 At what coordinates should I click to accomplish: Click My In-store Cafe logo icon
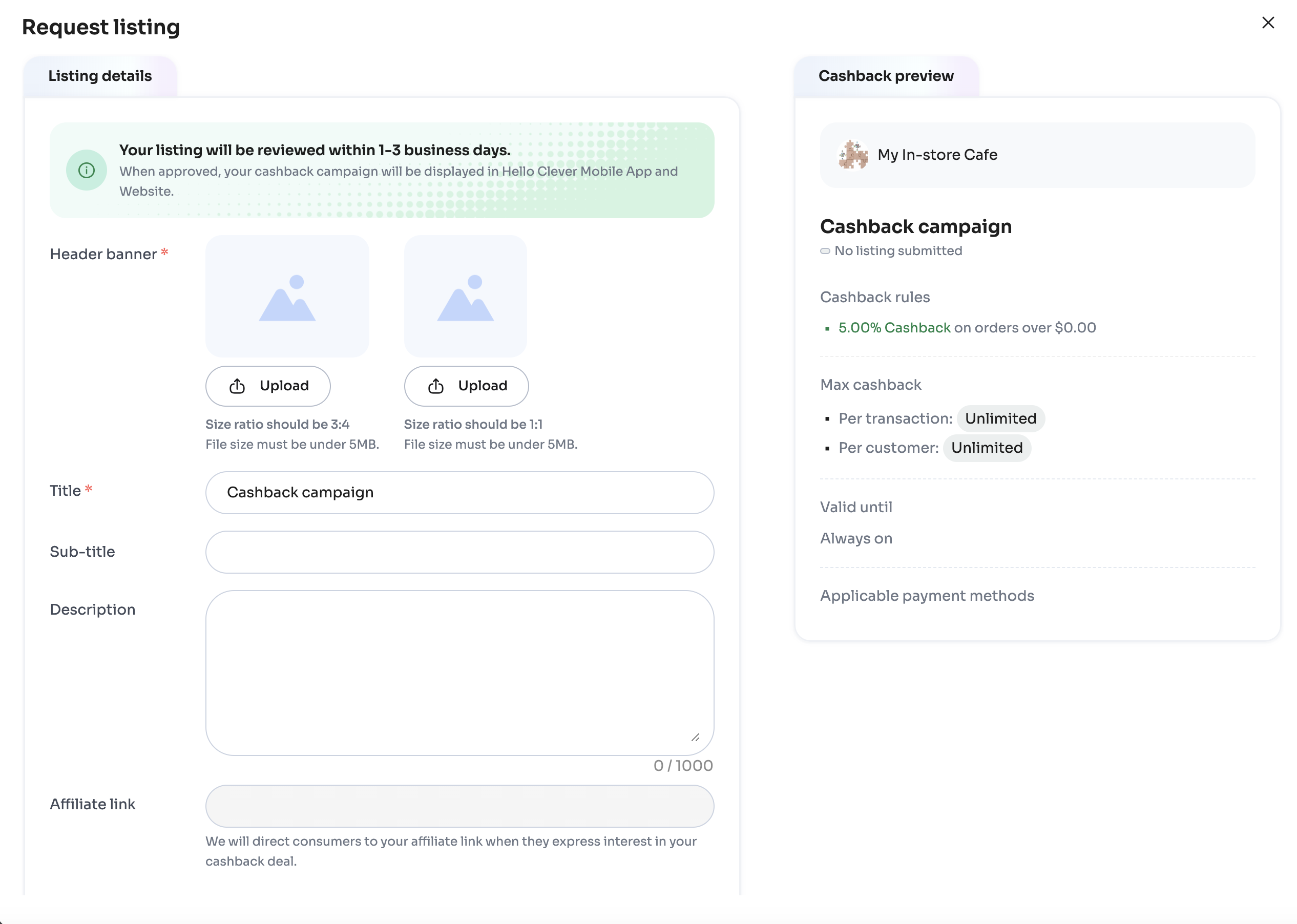[853, 155]
